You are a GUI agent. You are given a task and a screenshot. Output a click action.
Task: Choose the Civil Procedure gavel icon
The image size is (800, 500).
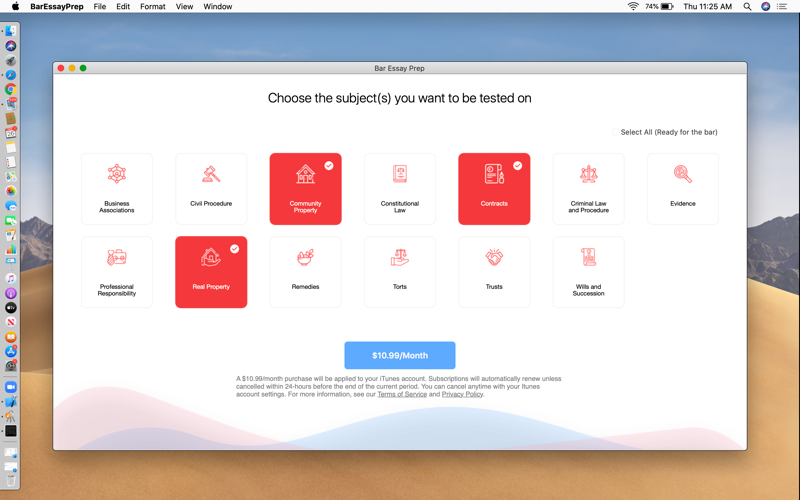coord(211,174)
